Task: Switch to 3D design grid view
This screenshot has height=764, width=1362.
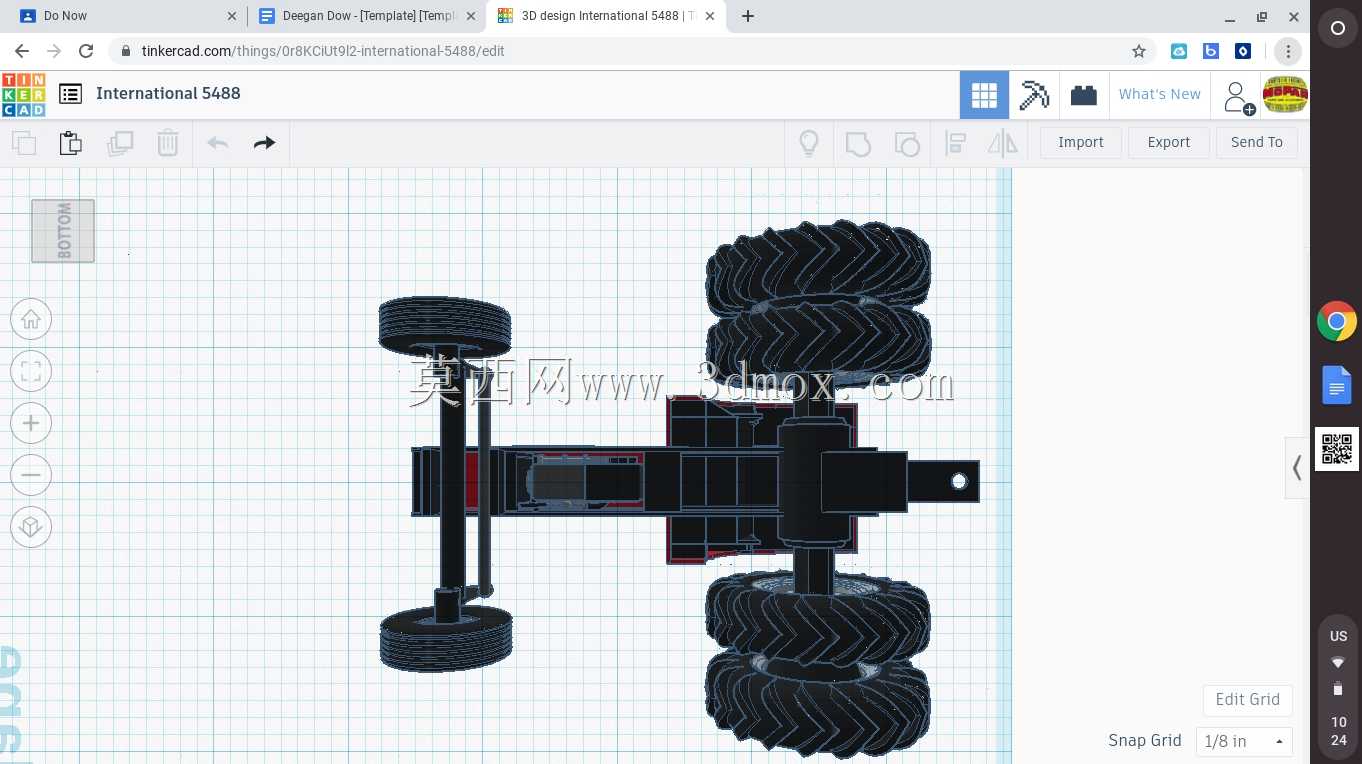Action: 984,95
